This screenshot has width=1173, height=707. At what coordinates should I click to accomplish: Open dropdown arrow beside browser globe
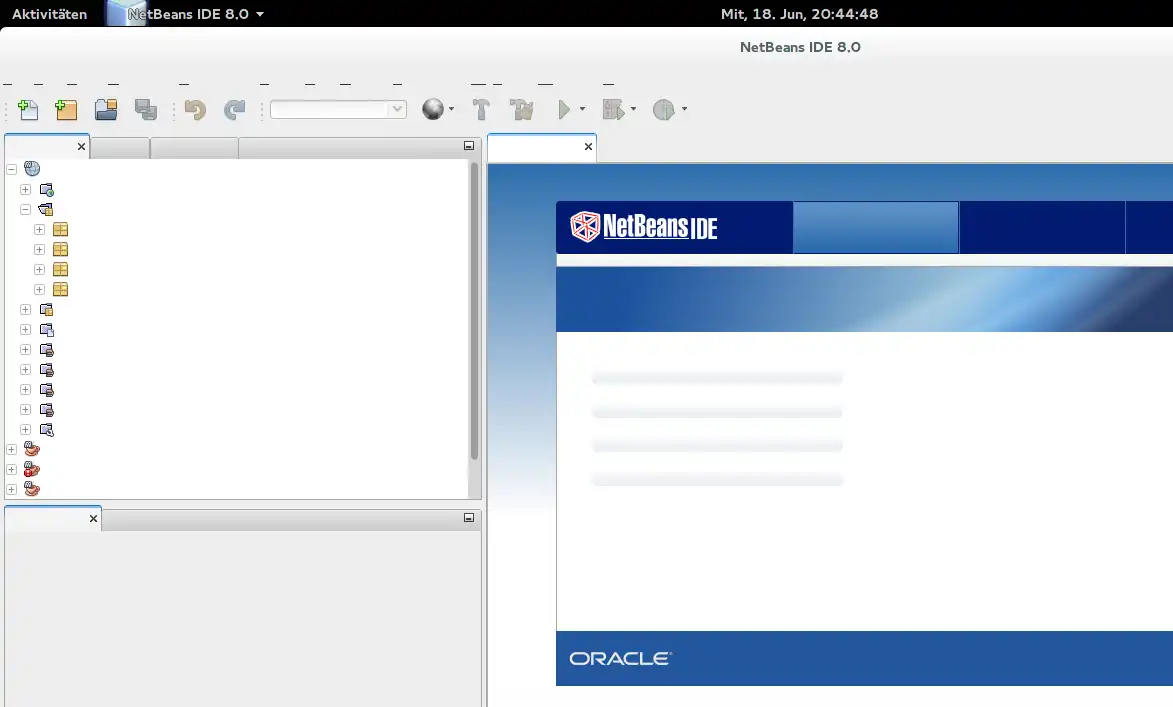coord(451,109)
